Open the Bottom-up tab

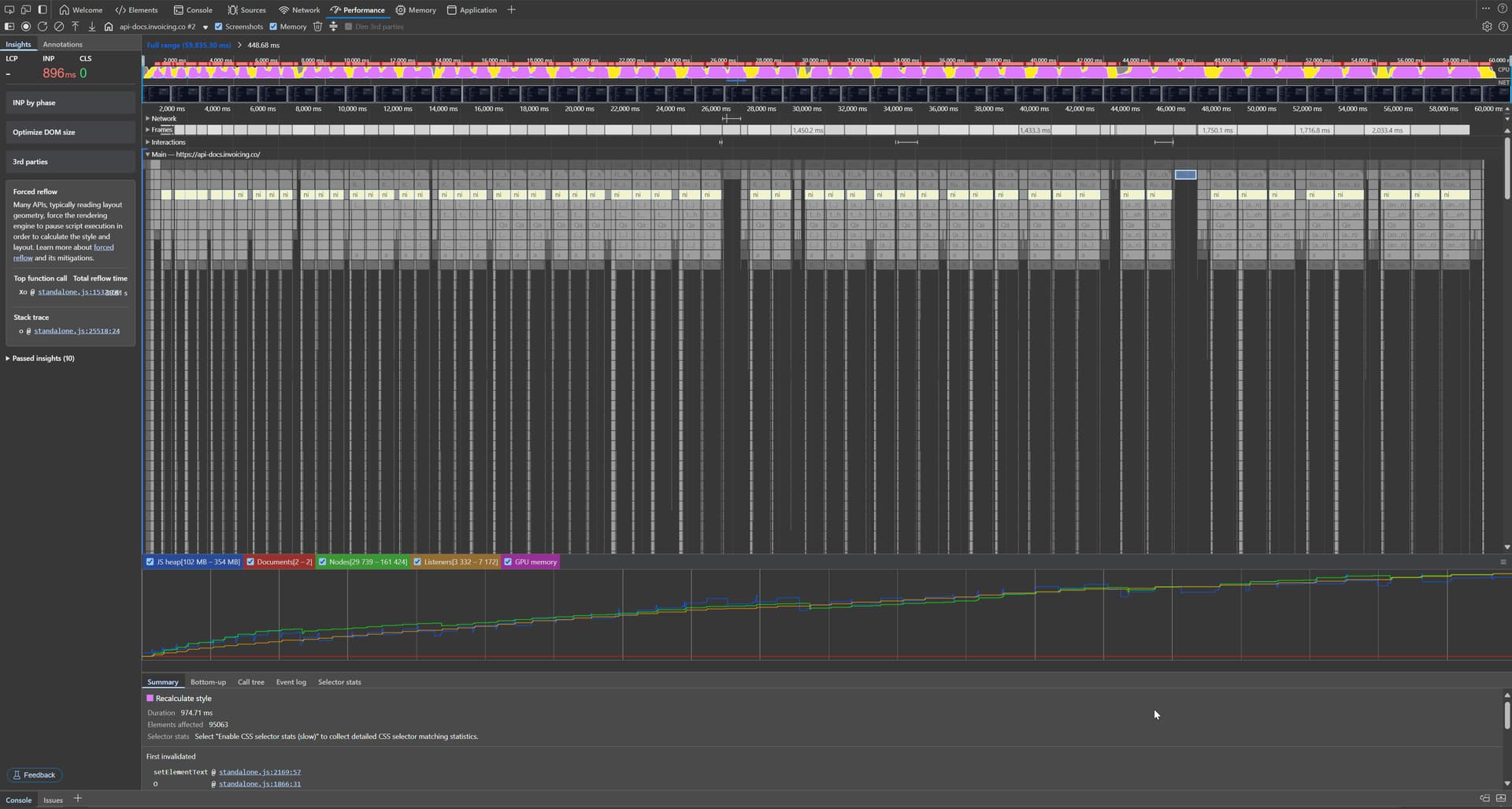click(208, 682)
